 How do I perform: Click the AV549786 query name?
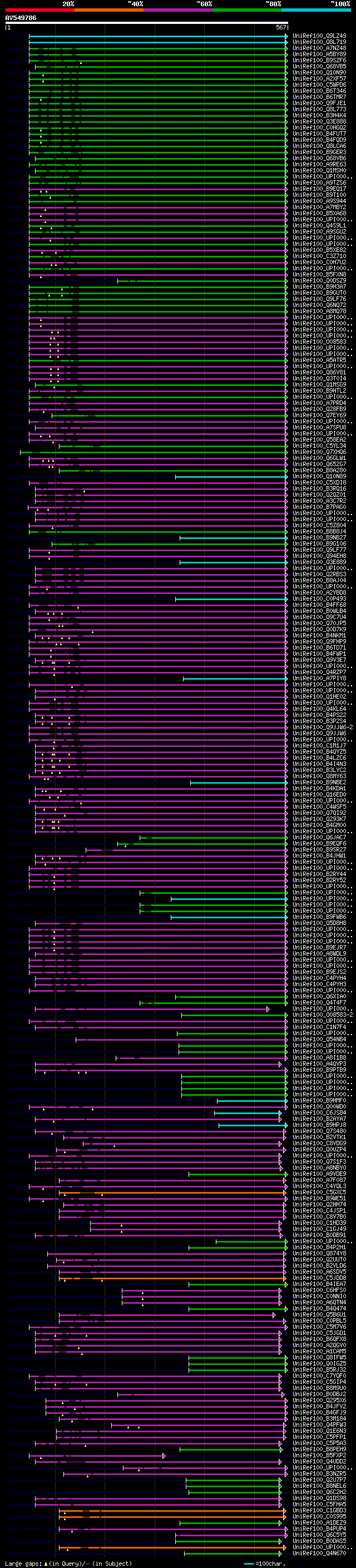click(21, 18)
